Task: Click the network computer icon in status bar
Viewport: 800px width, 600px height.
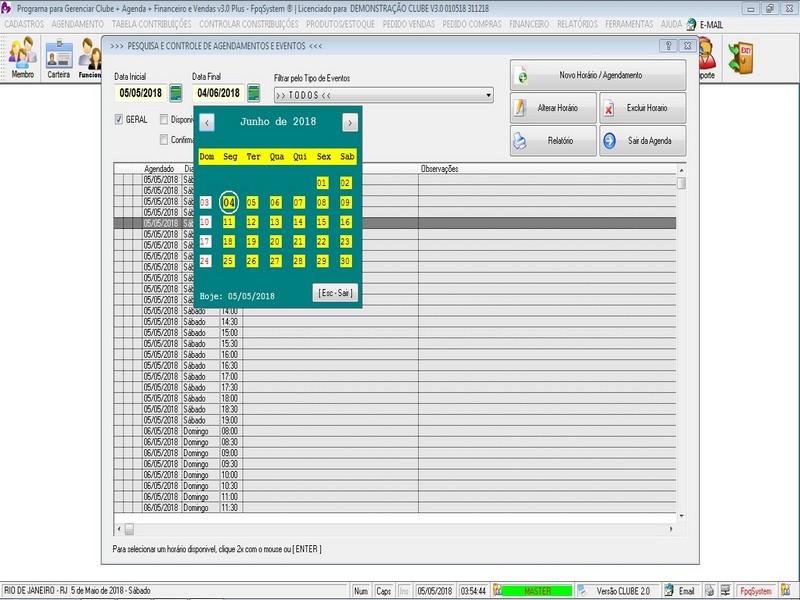Action: point(726,591)
